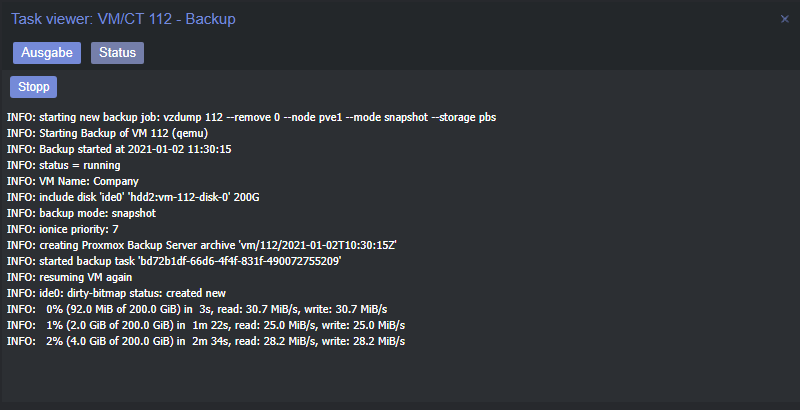The image size is (800, 410).
Task: Click the 'status = running' log line
Action: coord(64,165)
